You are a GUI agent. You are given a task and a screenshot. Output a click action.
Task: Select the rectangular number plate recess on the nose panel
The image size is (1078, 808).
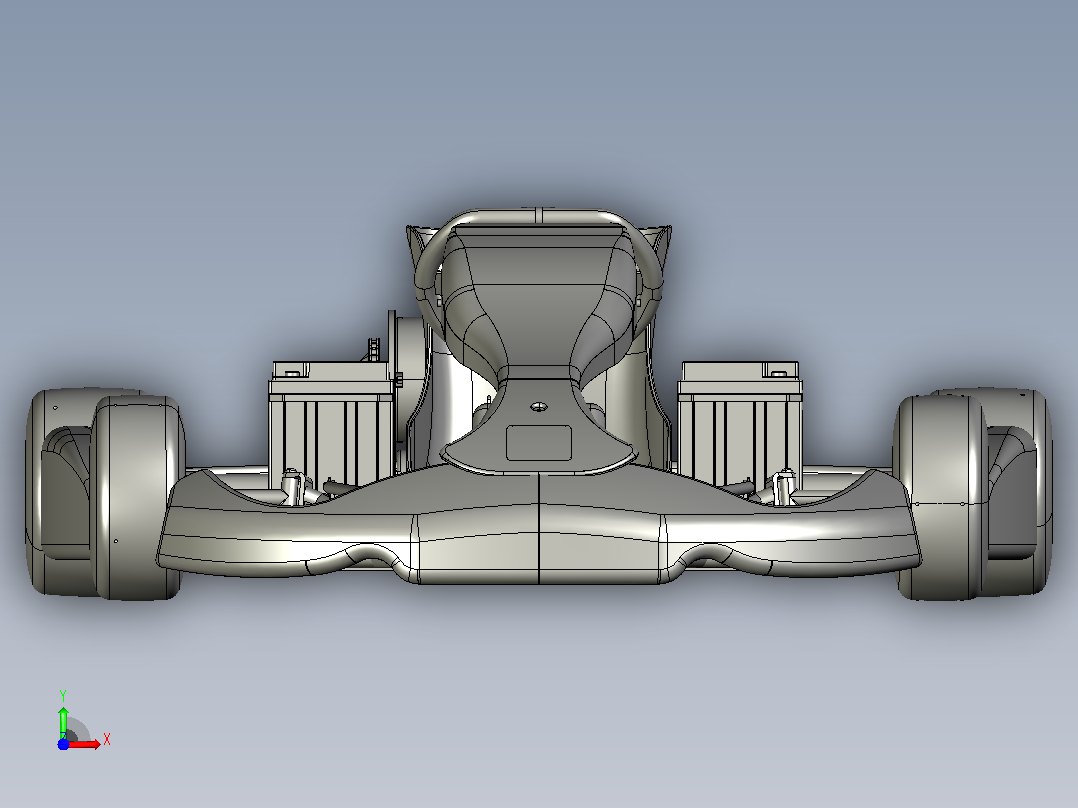539,443
